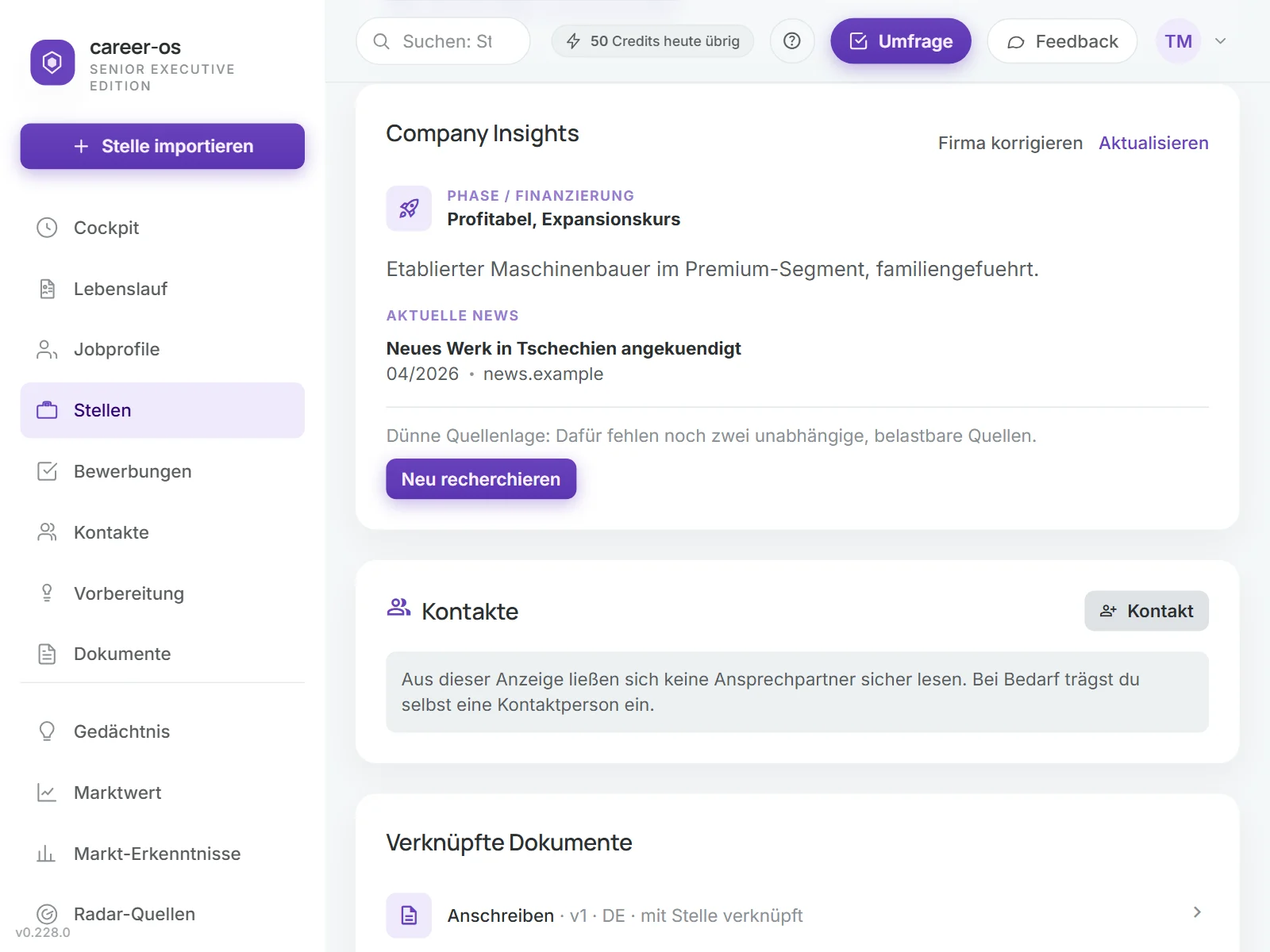Image resolution: width=1270 pixels, height=952 pixels.
Task: Focus the Suchen search field
Action: coord(443,41)
